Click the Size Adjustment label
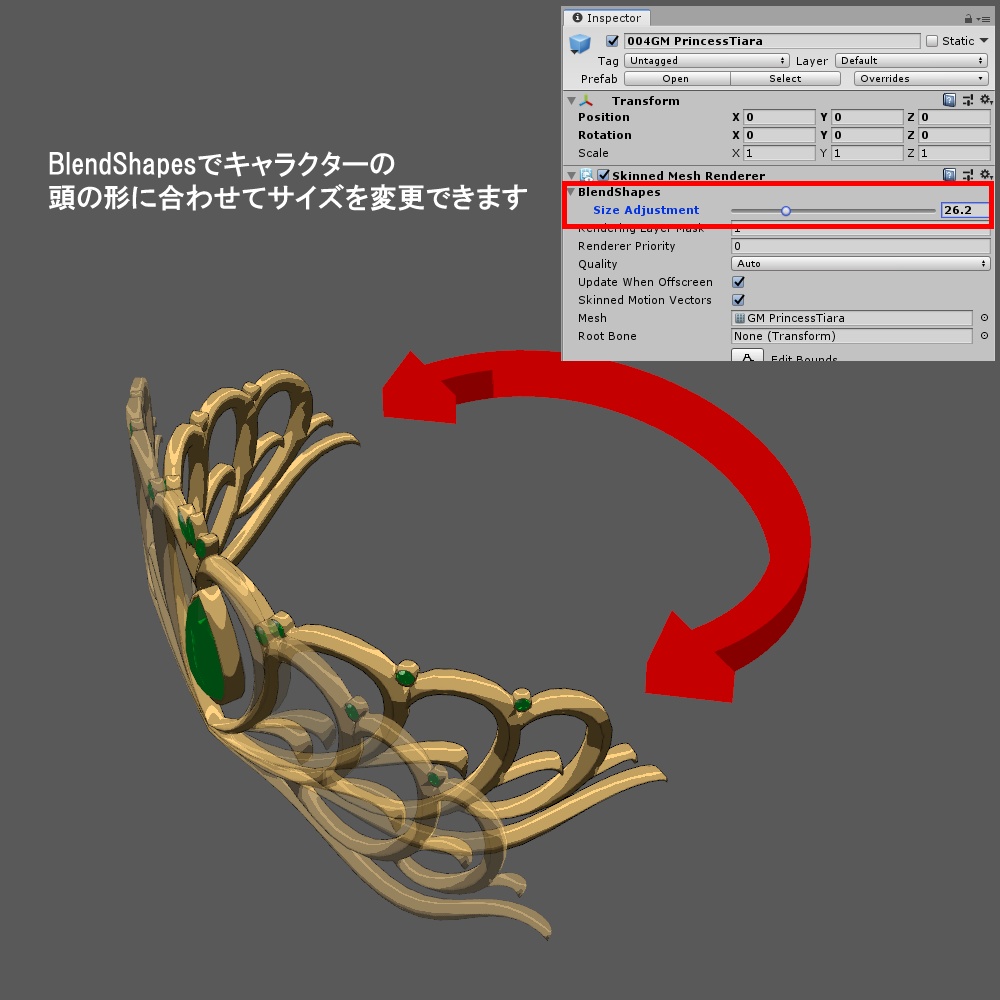The height and width of the screenshot is (1000, 1000). [646, 210]
